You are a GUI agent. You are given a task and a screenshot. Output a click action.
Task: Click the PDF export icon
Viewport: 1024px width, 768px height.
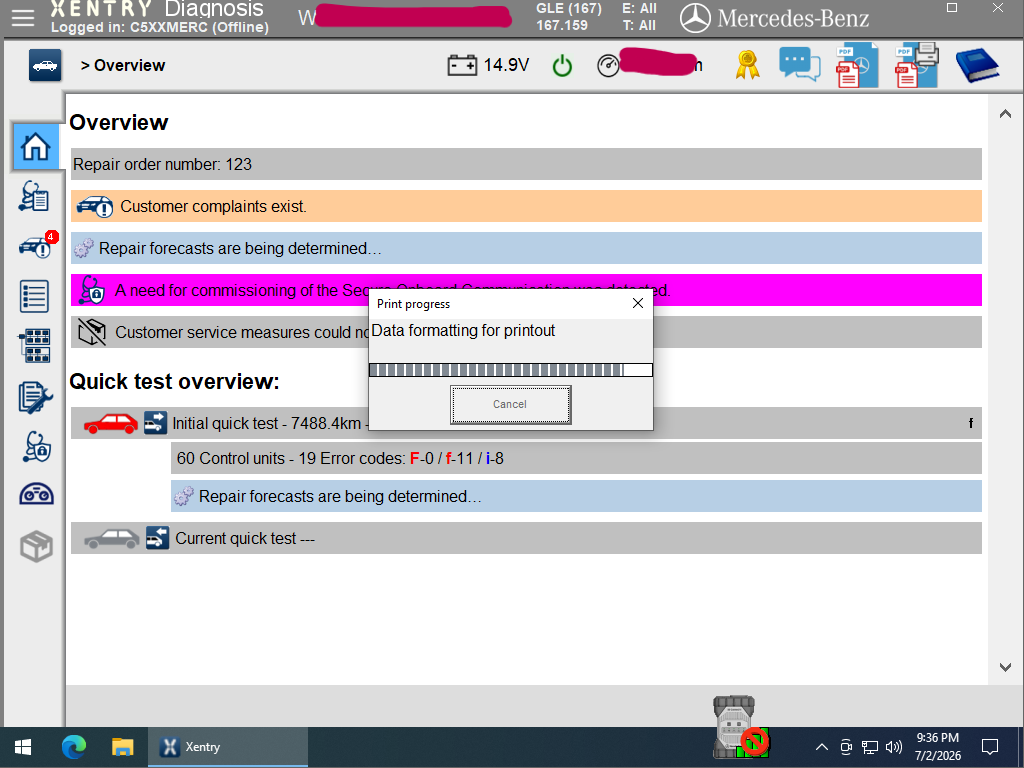tap(857, 65)
